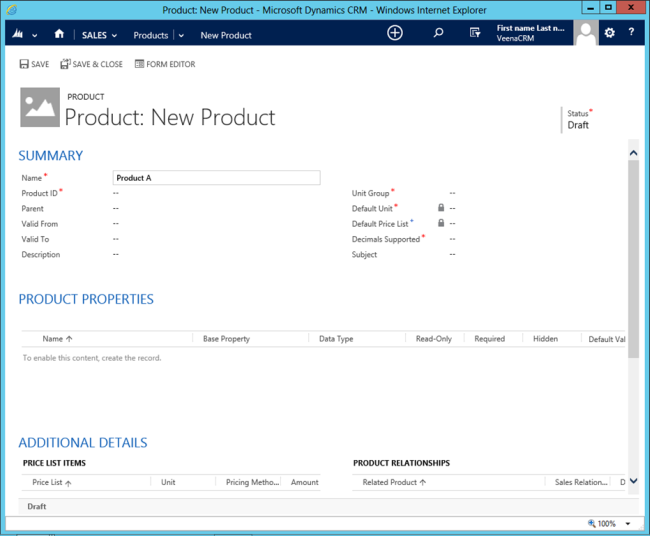Expand the Products dropdown chevron

tap(181, 36)
